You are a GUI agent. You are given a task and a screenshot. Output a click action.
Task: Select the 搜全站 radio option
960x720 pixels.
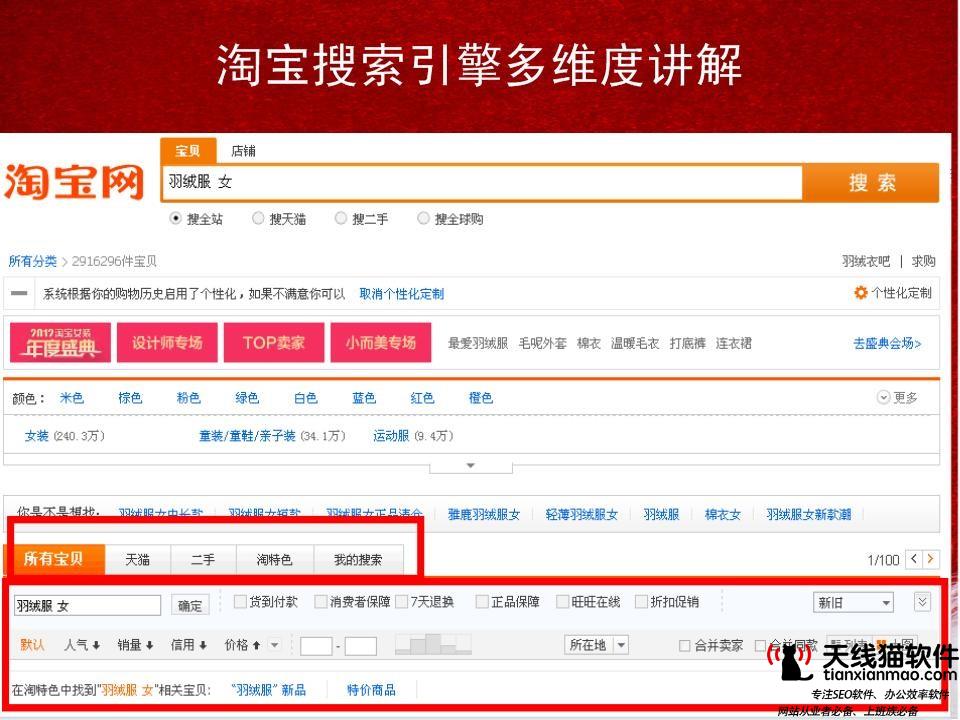pyautogui.click(x=175, y=218)
